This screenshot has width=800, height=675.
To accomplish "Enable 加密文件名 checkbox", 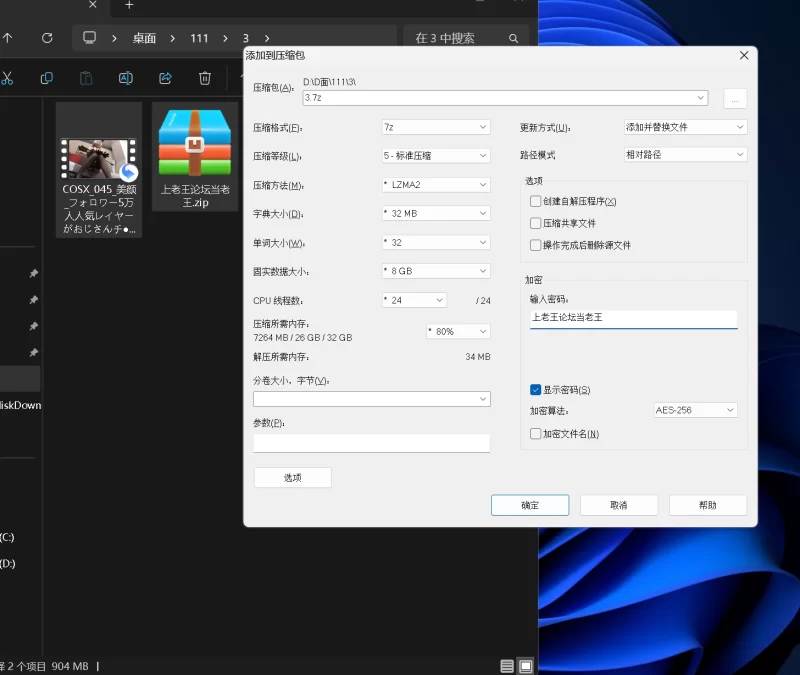I will point(536,434).
